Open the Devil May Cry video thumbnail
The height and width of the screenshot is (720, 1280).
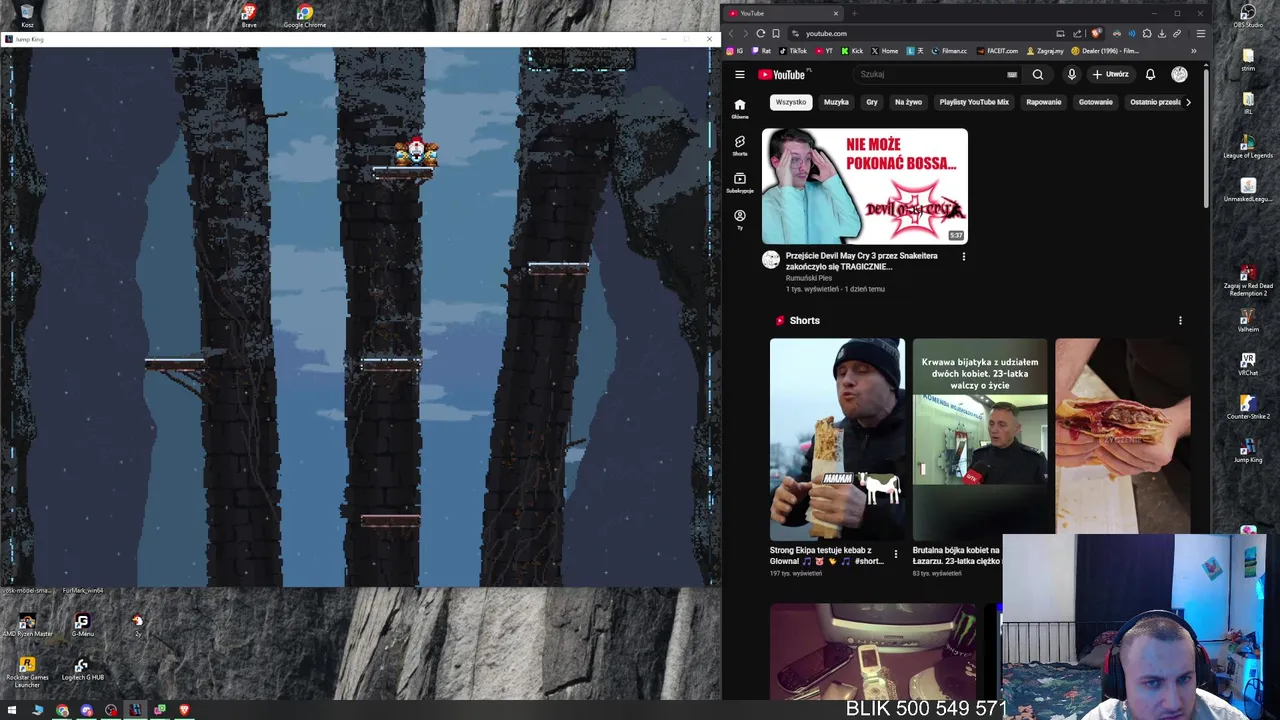pos(865,186)
